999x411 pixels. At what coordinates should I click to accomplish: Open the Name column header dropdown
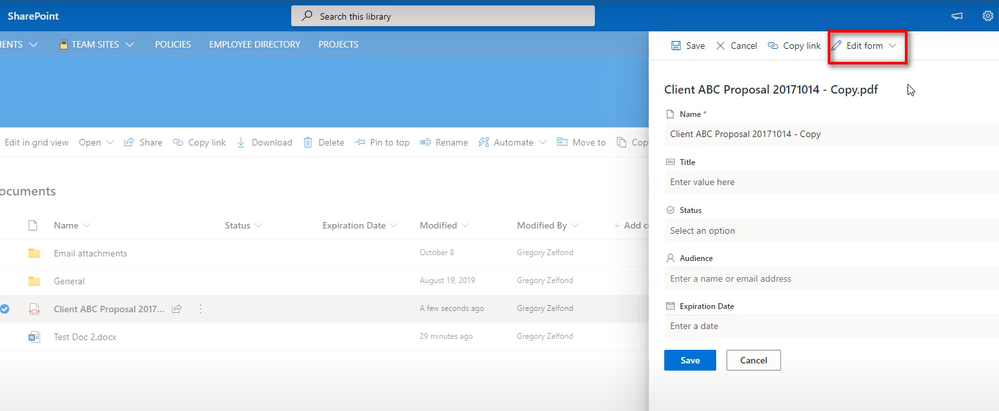[72, 226]
